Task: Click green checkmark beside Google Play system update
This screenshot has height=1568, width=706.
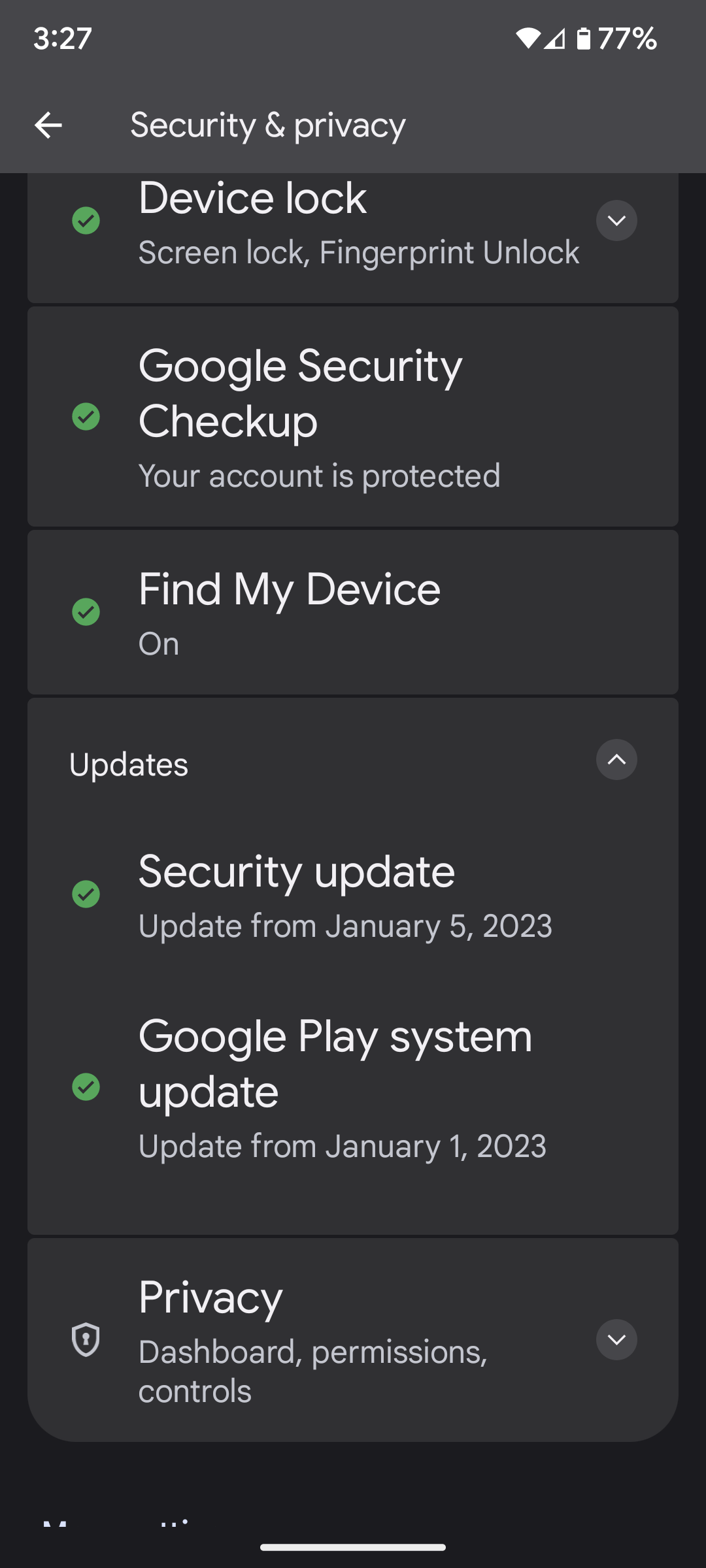Action: pyautogui.click(x=86, y=1086)
